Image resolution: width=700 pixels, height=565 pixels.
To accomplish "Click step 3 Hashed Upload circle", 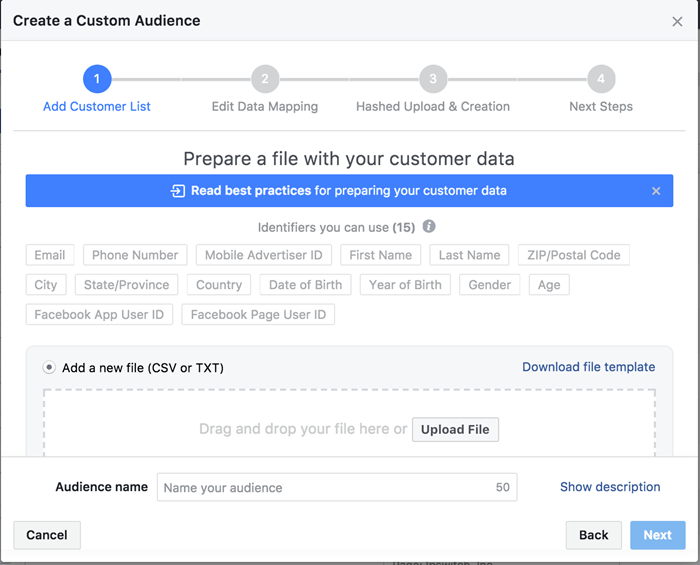I will [x=433, y=79].
